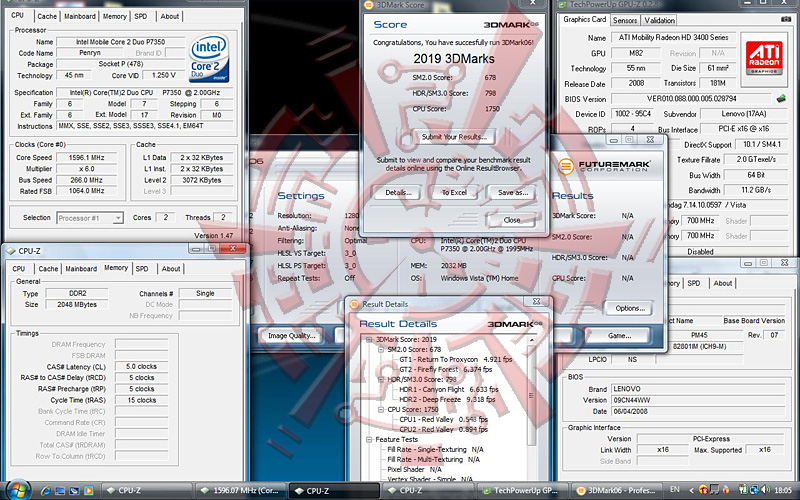The image size is (800, 500).
Task: Open About tab in top CPU-Z window
Action: [x=169, y=16]
